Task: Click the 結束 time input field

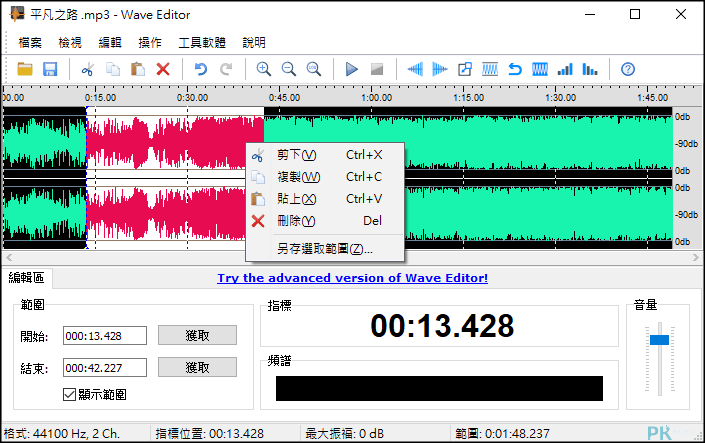Action: coord(105,368)
